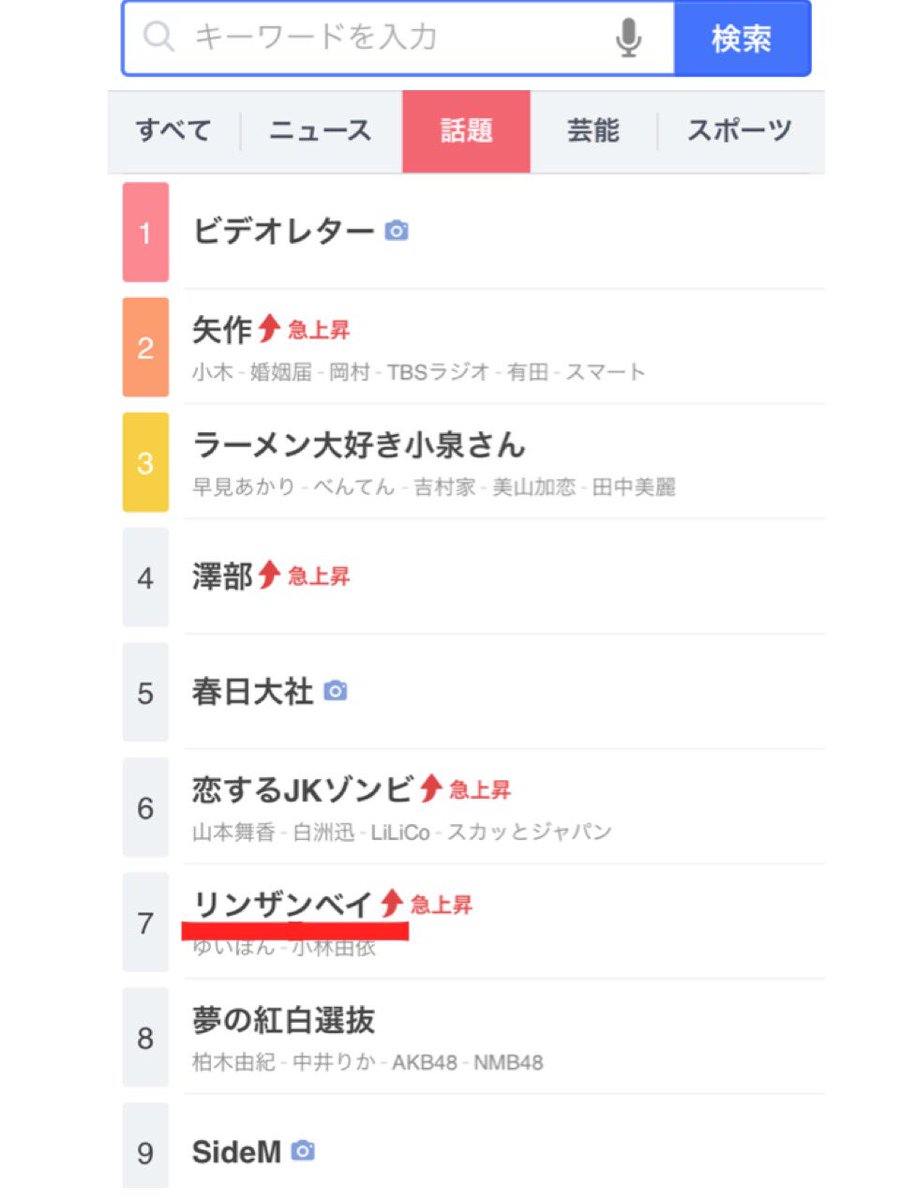Open the リンザンベイ trending topic
Viewport: 900px width, 1200px height.
(283, 904)
